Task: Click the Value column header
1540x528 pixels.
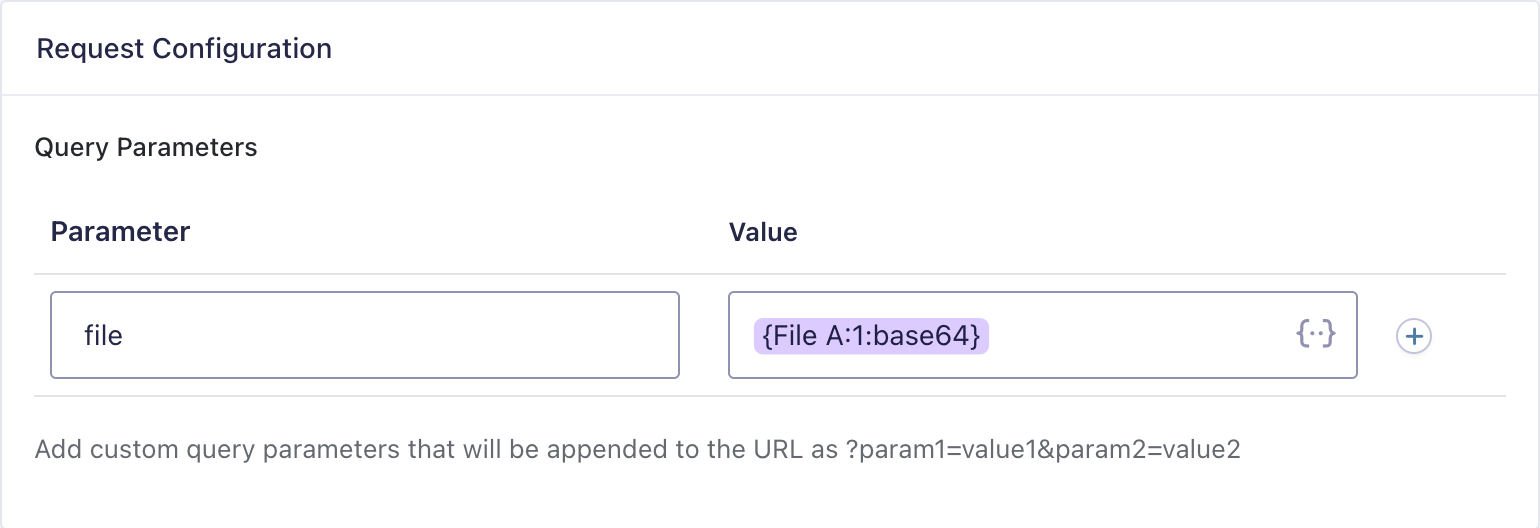Action: 763,232
